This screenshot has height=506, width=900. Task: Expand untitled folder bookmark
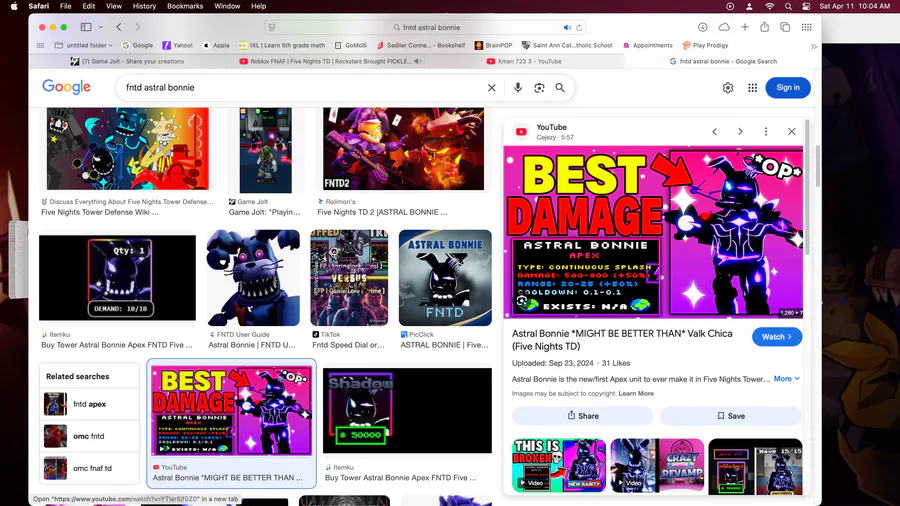pos(84,45)
